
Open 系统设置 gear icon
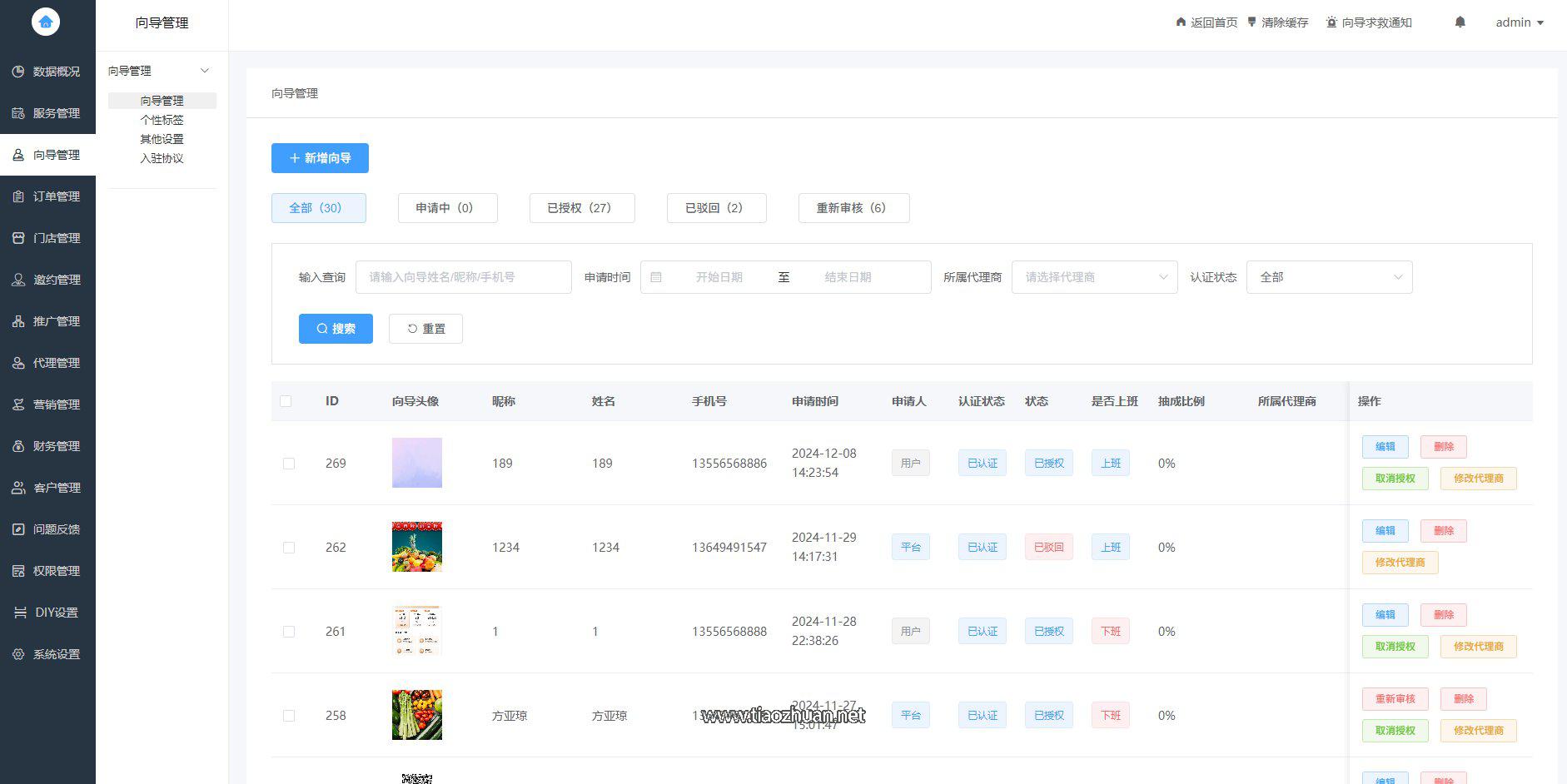point(18,654)
